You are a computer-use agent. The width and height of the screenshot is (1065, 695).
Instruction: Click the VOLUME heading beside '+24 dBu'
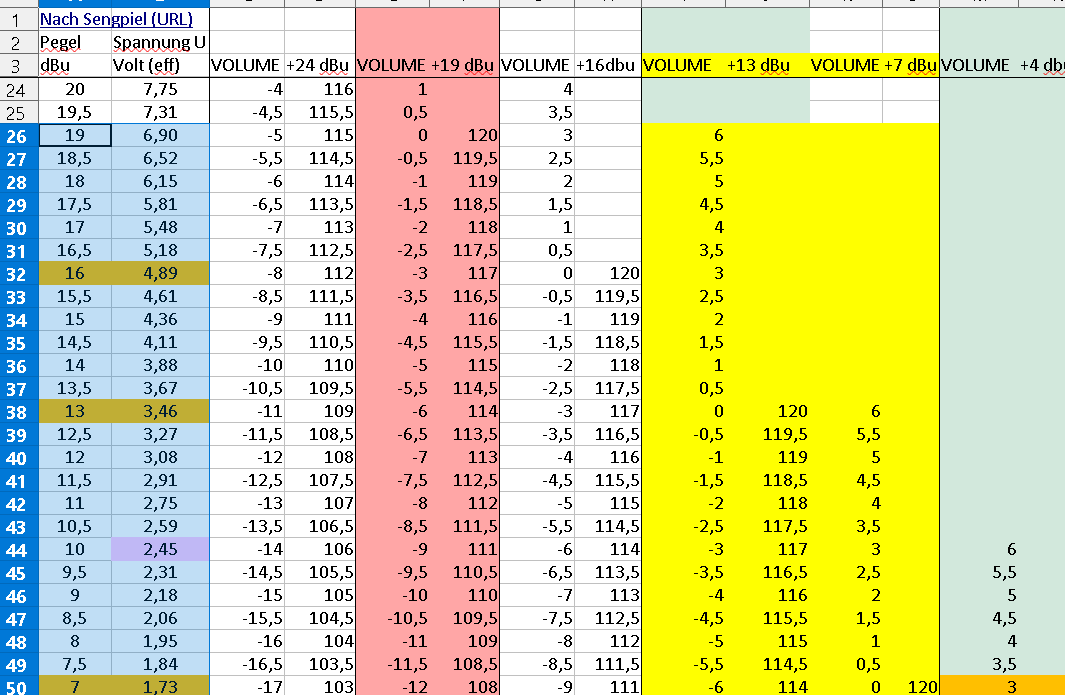tap(247, 66)
